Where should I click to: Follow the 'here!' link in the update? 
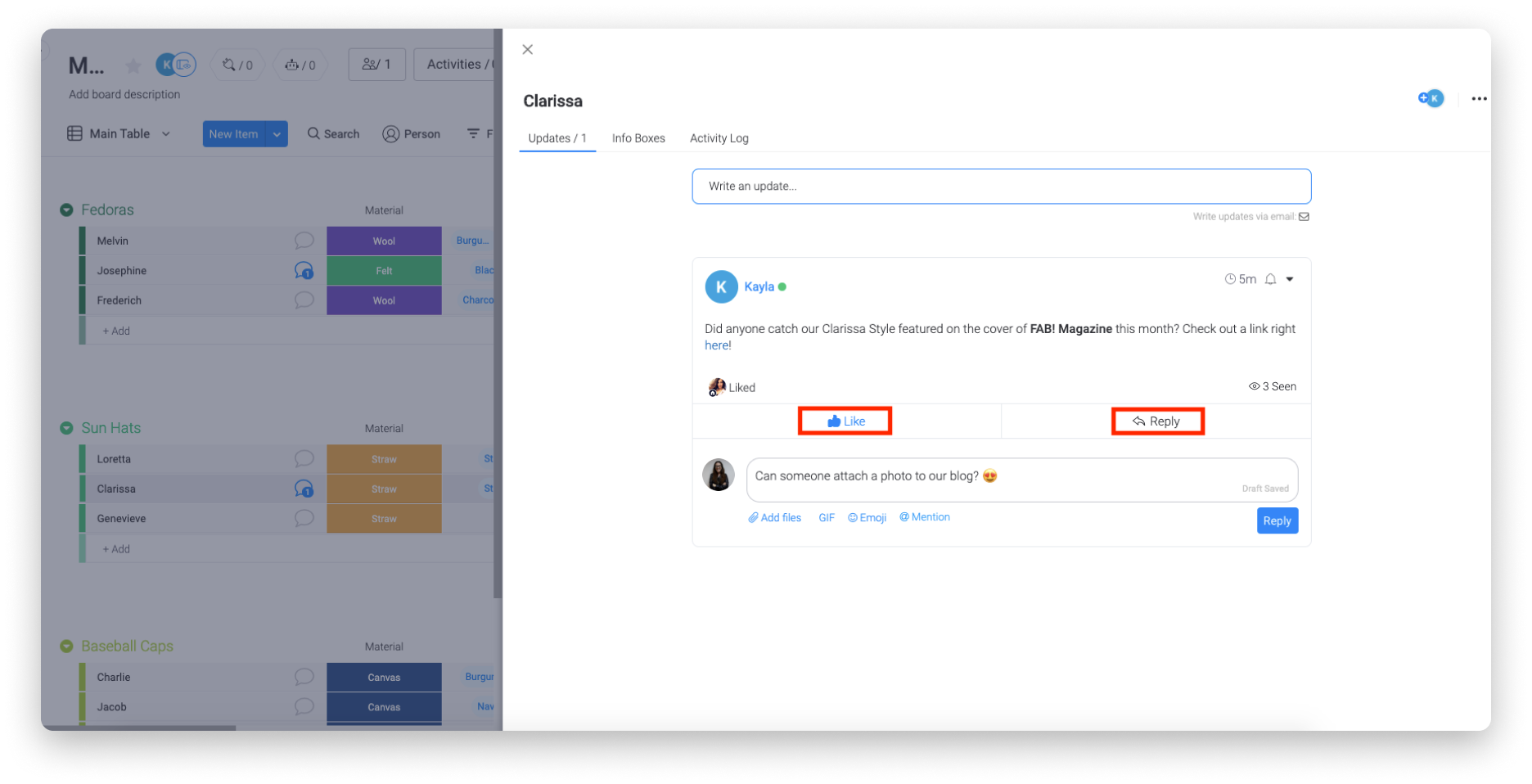tap(718, 345)
